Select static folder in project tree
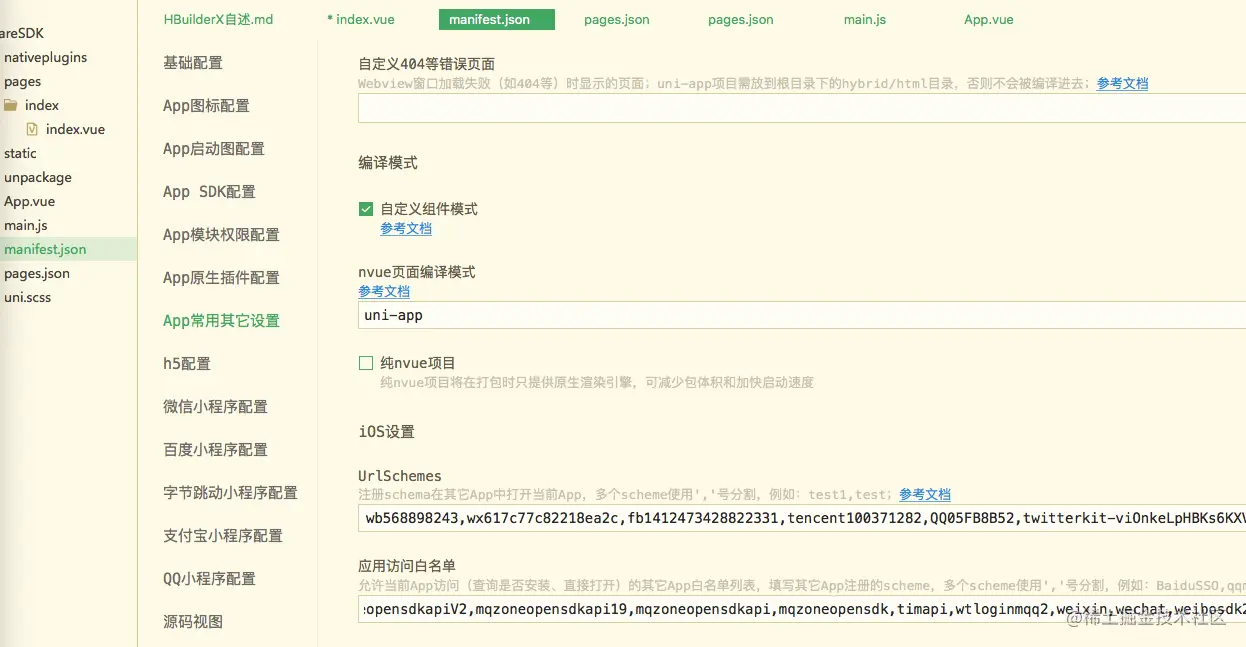 [x=20, y=153]
